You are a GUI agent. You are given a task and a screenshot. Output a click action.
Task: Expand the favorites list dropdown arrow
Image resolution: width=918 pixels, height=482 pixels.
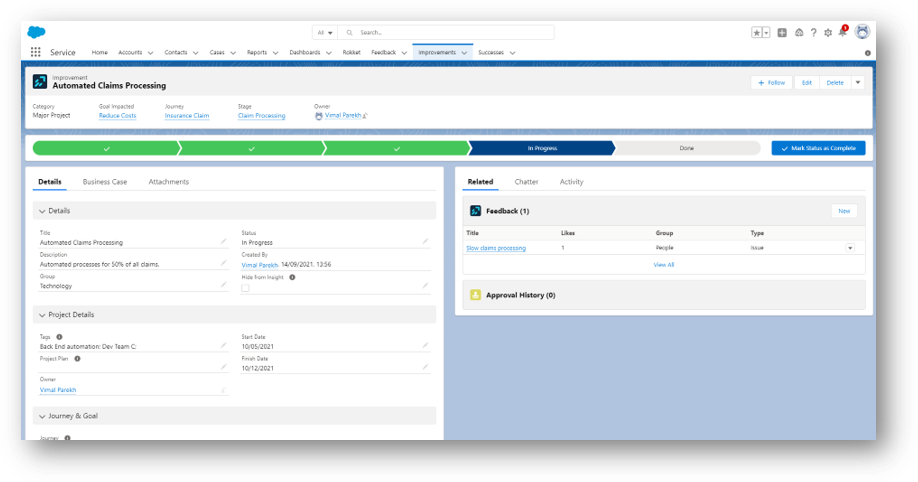pos(766,33)
